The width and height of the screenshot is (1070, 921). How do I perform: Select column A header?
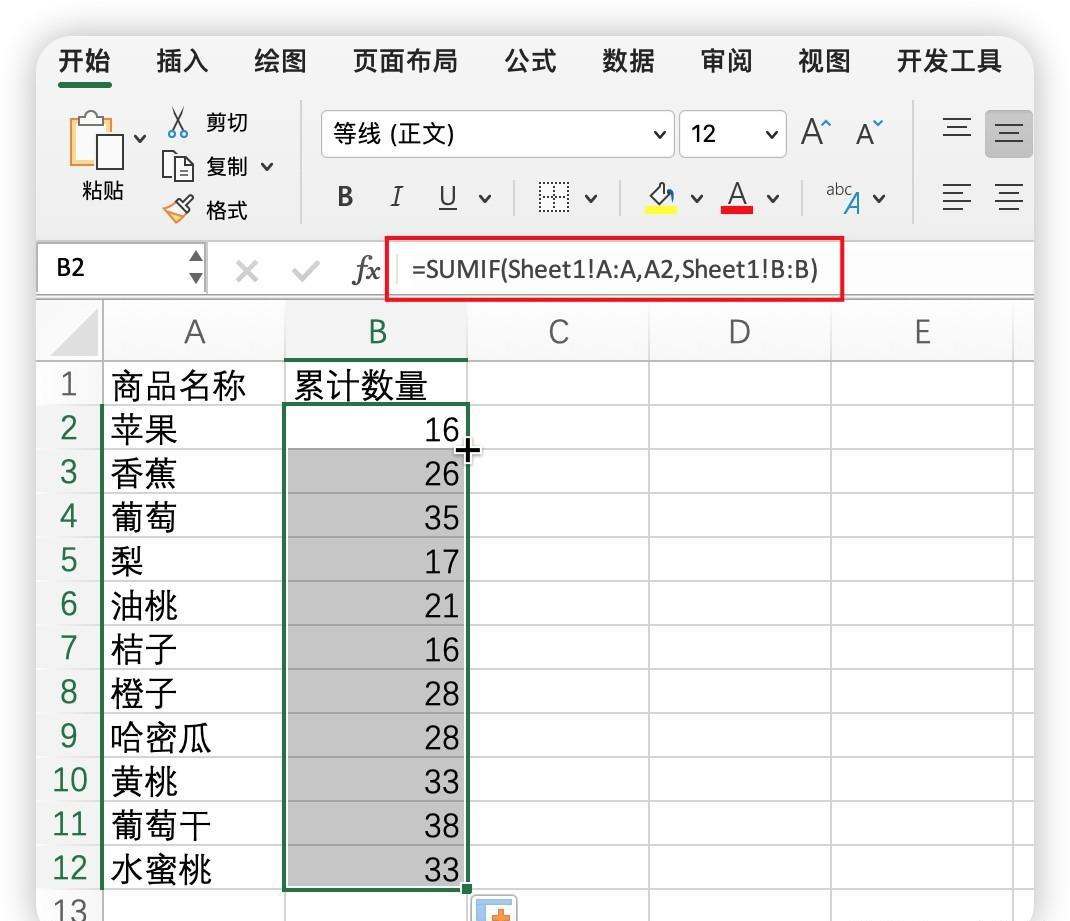pos(194,332)
